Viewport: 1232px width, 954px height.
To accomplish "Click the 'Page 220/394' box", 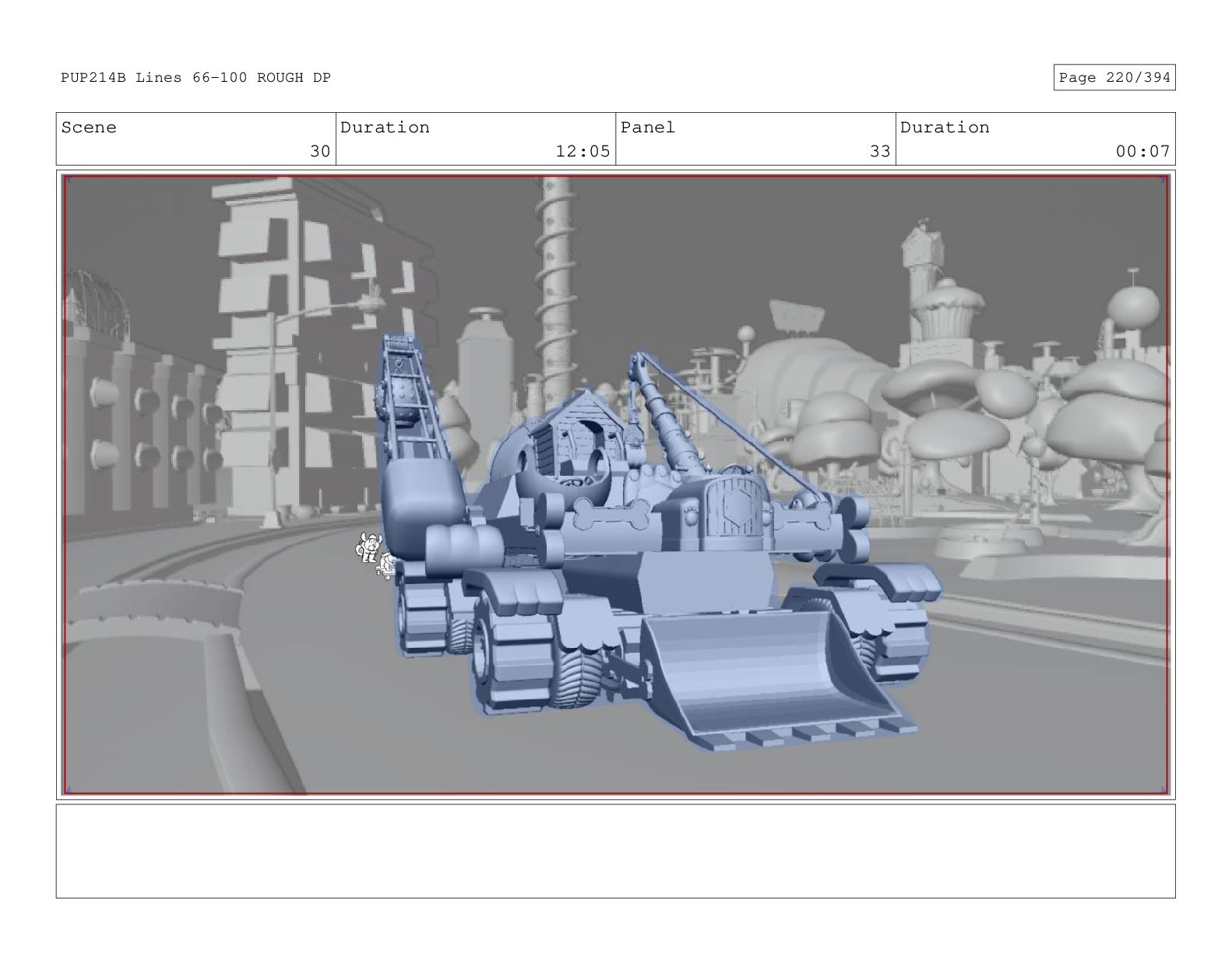I will click(1114, 78).
